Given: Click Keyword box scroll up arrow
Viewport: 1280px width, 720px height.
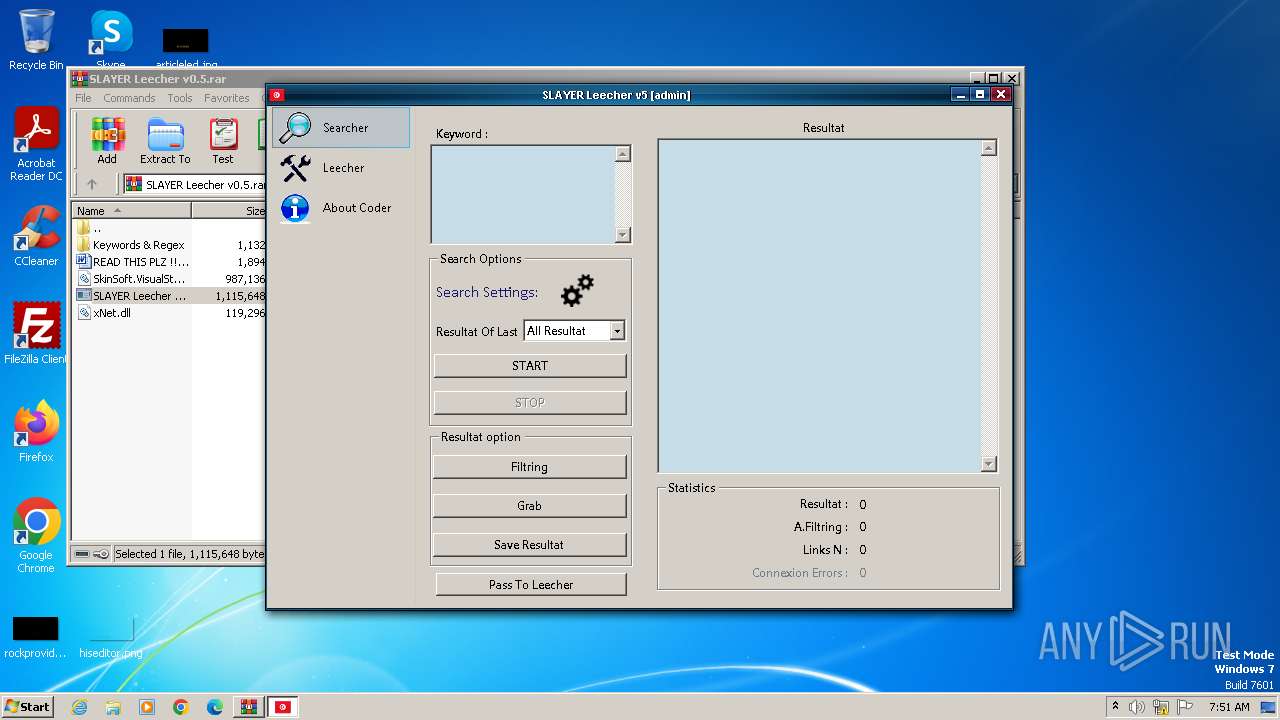Looking at the screenshot, I should (x=623, y=154).
